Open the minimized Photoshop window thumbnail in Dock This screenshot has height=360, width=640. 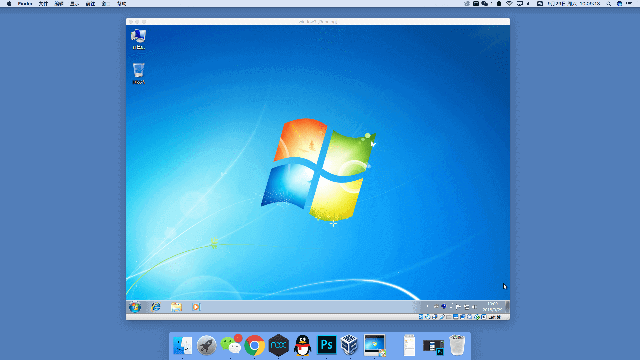pyautogui.click(x=433, y=347)
